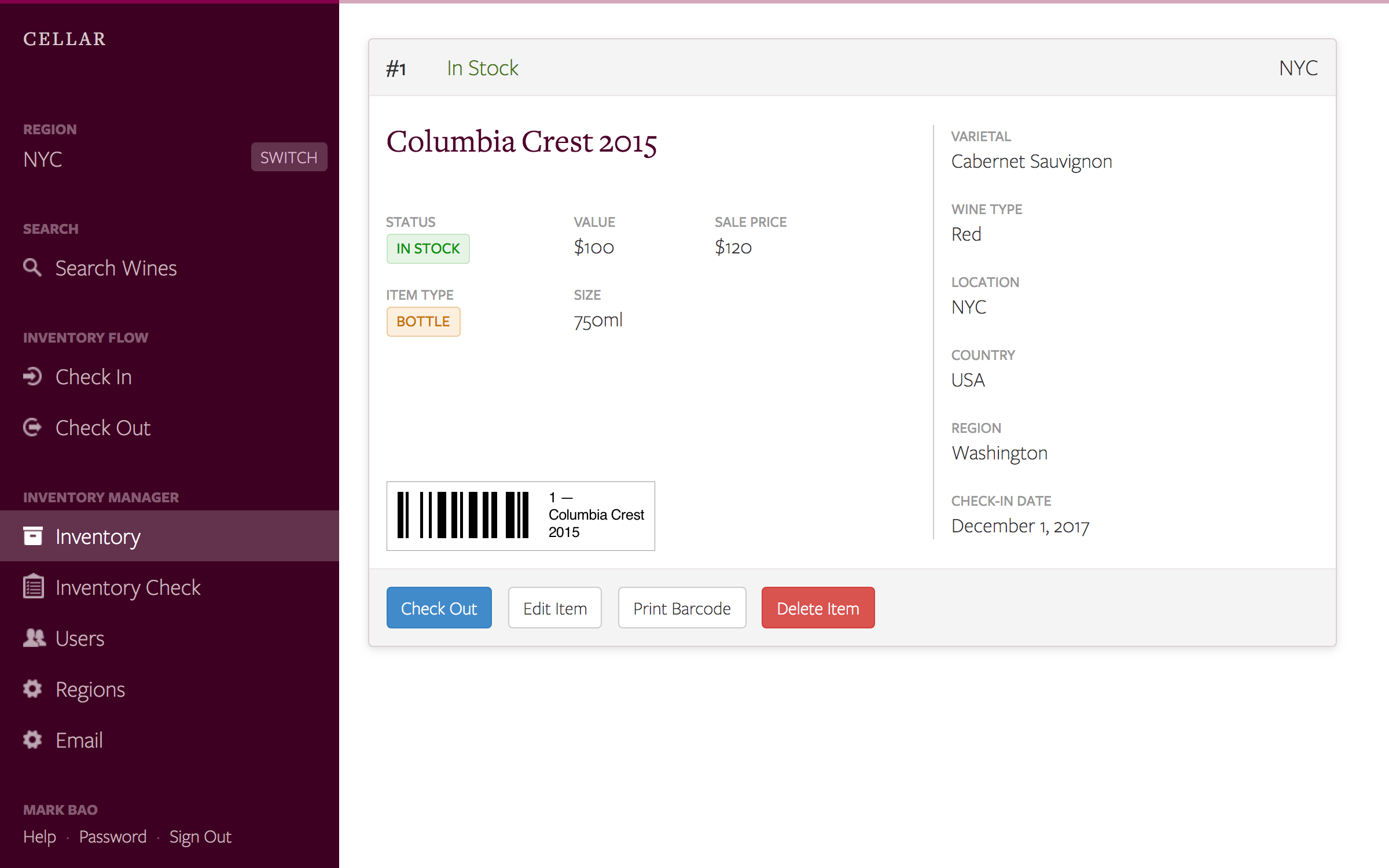
Task: Click the IN STOCK status badge
Action: coord(428,248)
